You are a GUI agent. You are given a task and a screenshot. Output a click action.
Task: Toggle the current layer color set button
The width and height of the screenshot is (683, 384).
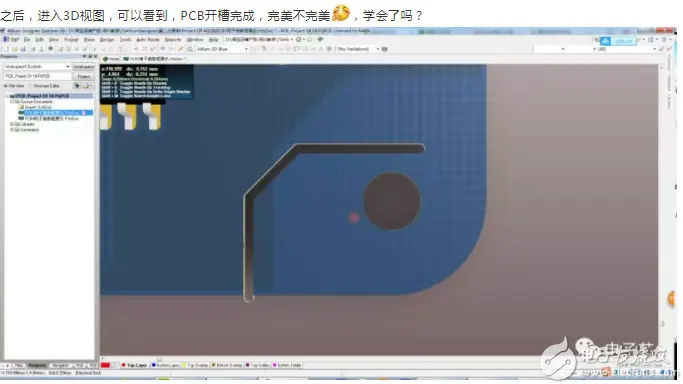pyautogui.click(x=105, y=365)
